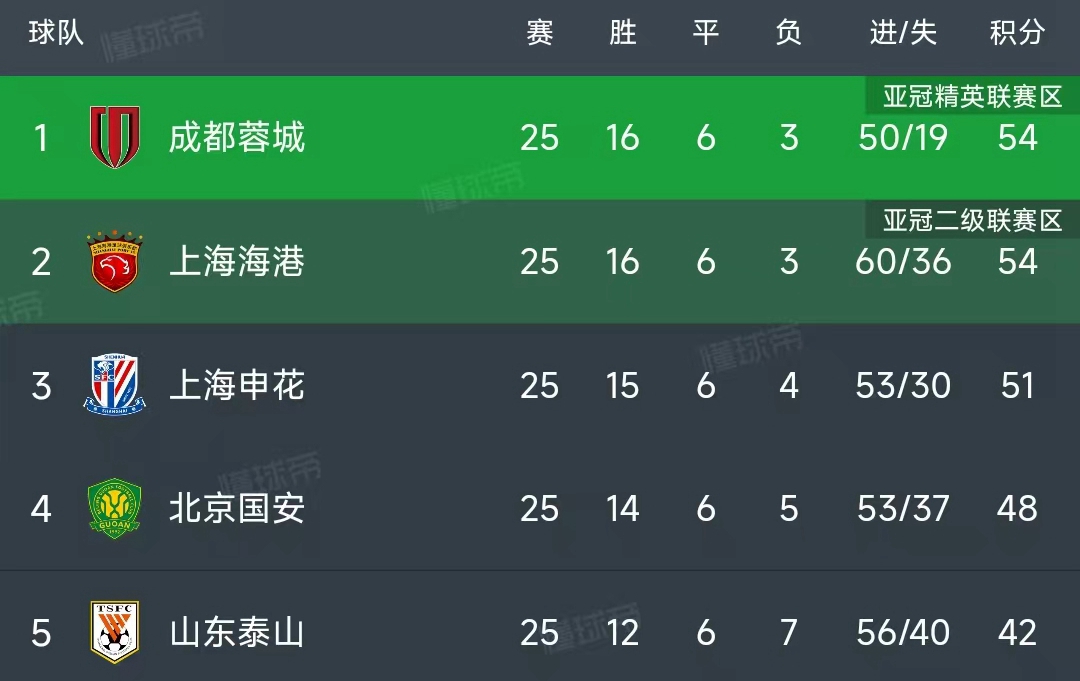Tap the 负 losses column header
Viewport: 1080px width, 681px height.
(788, 33)
